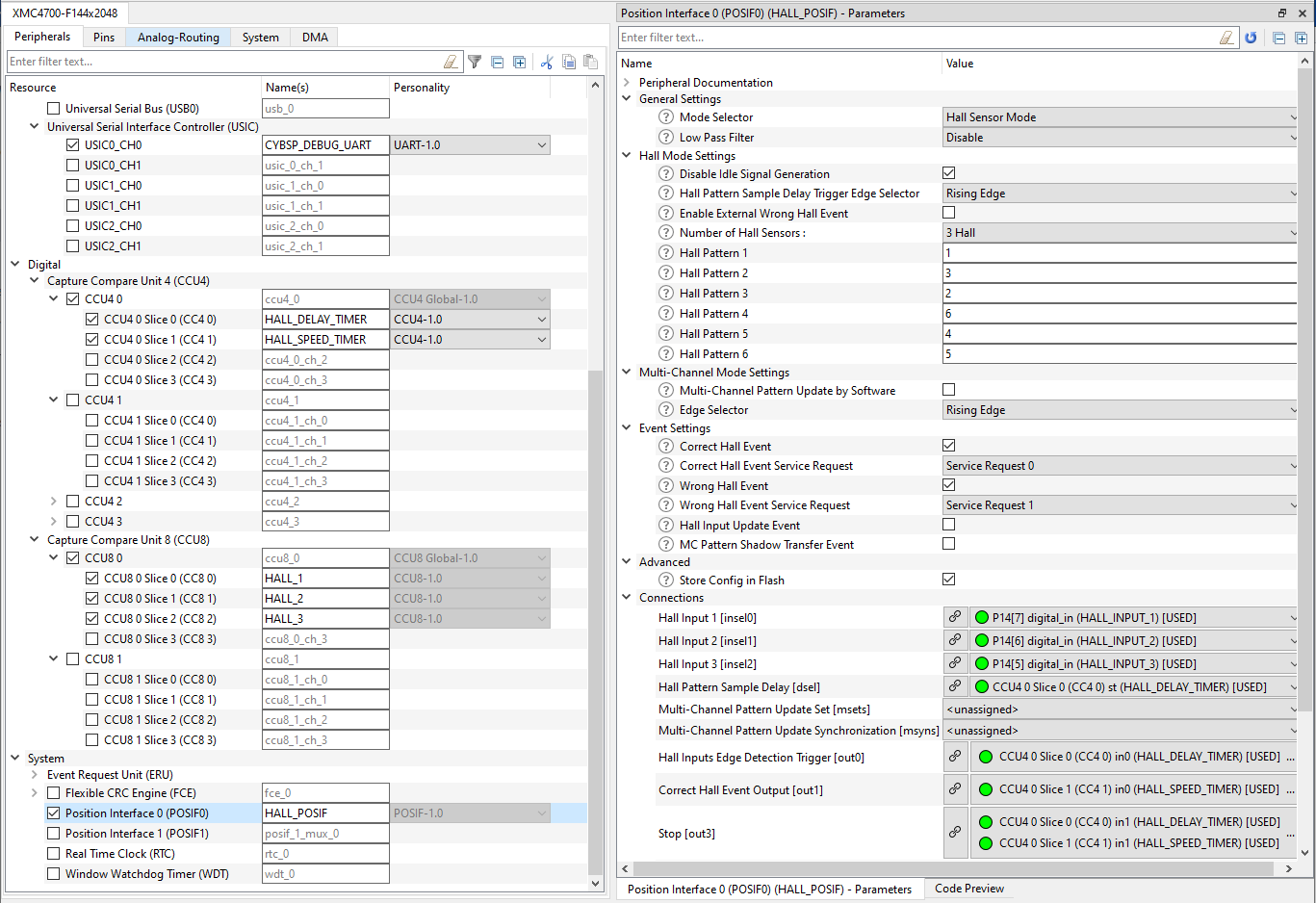This screenshot has width=1316, height=903.
Task: Enable Universal Serial Bus (USB0) checkbox
Action: [54, 109]
